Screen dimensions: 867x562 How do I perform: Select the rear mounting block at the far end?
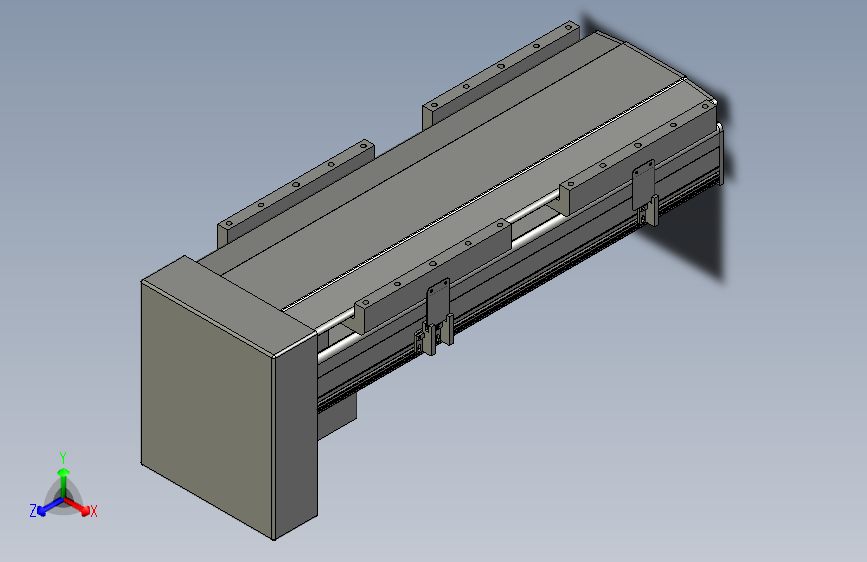[500, 75]
